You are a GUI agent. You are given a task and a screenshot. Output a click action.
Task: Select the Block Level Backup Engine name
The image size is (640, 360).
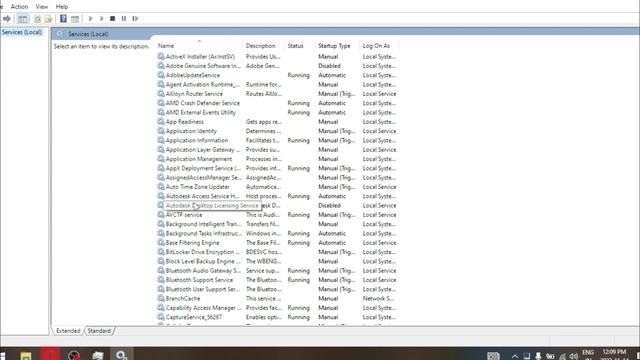(203, 261)
